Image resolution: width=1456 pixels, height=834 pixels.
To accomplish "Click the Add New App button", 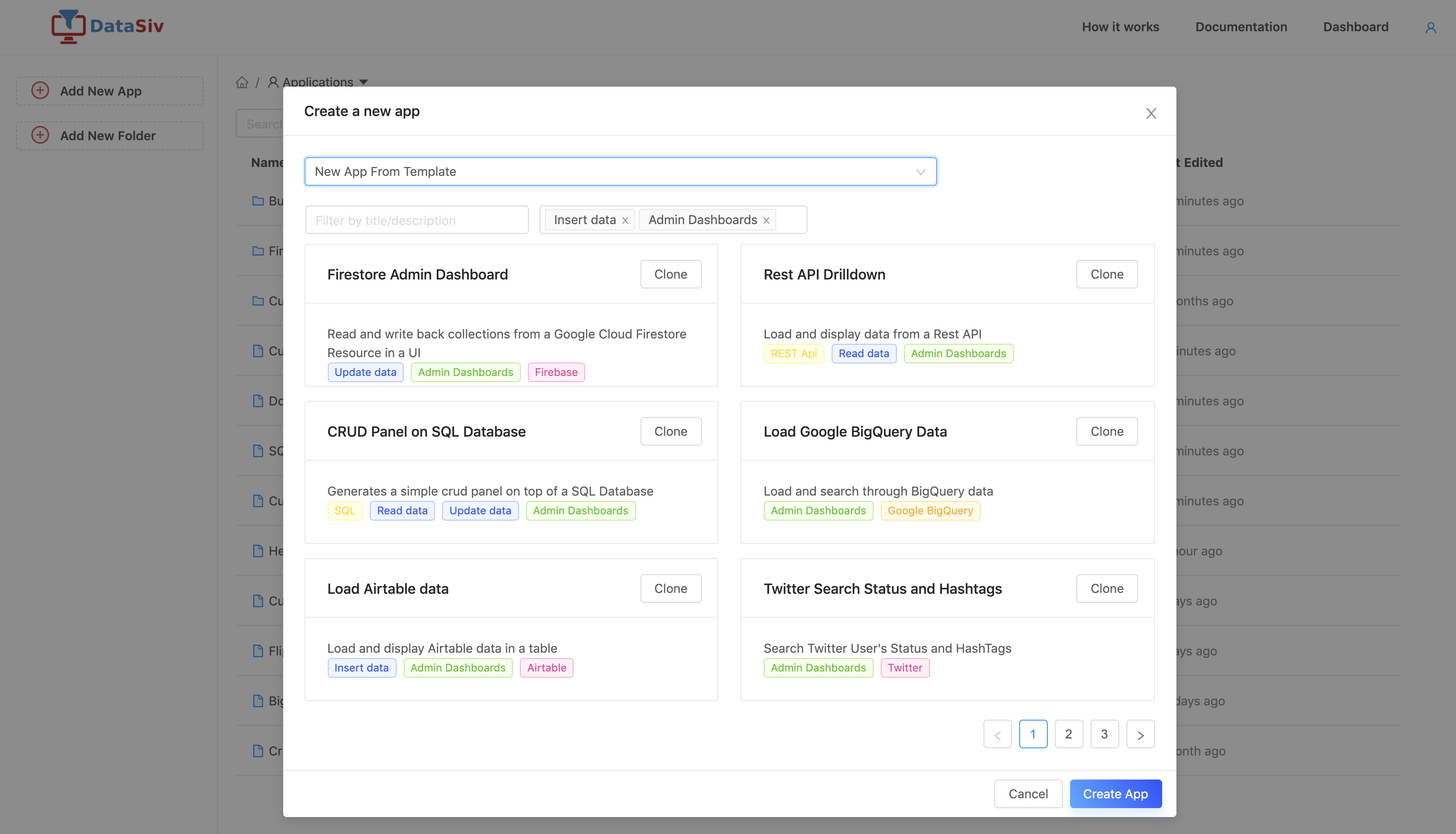I will tap(109, 91).
